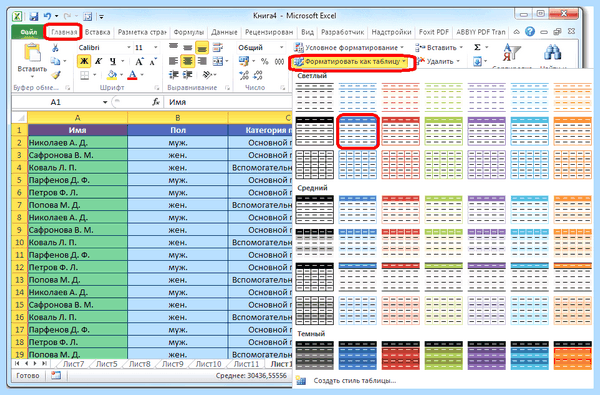Switch to the Формулы tab
This screenshot has width=600, height=395.
coord(188,32)
